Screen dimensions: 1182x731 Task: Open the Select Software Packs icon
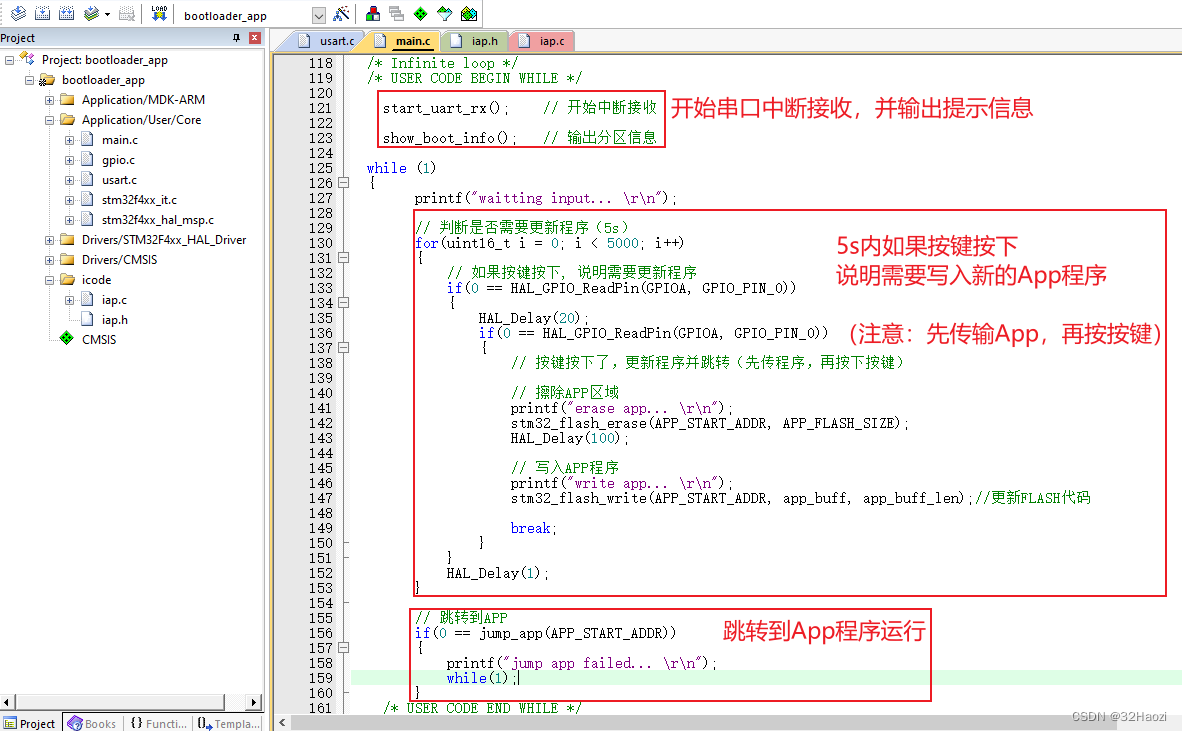[x=444, y=14]
